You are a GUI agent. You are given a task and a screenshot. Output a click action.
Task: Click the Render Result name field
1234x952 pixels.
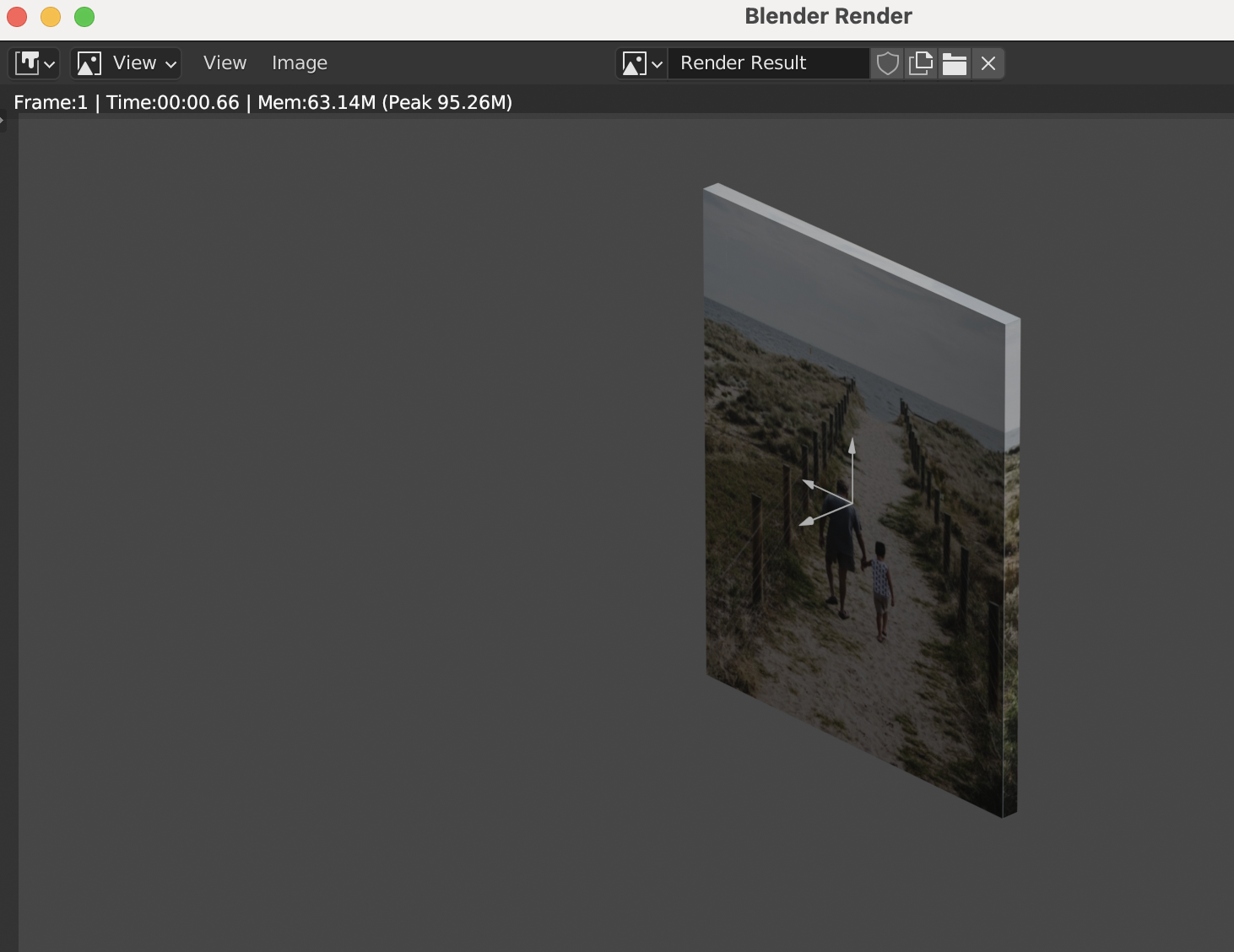tap(768, 63)
